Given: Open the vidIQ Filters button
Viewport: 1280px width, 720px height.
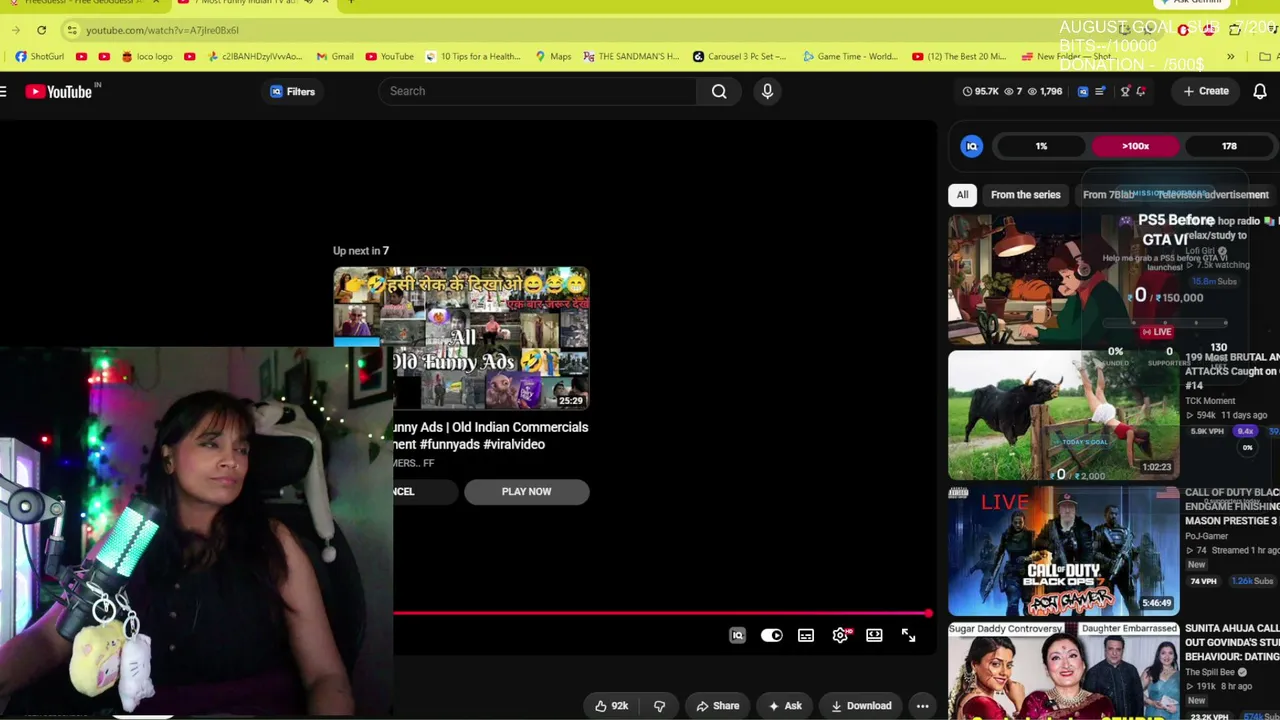Looking at the screenshot, I should pyautogui.click(x=293, y=91).
